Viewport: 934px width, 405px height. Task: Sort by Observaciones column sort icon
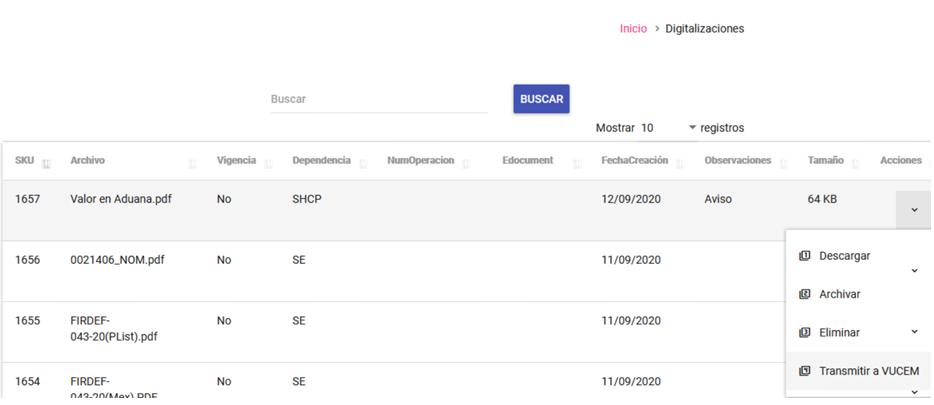coord(783,164)
